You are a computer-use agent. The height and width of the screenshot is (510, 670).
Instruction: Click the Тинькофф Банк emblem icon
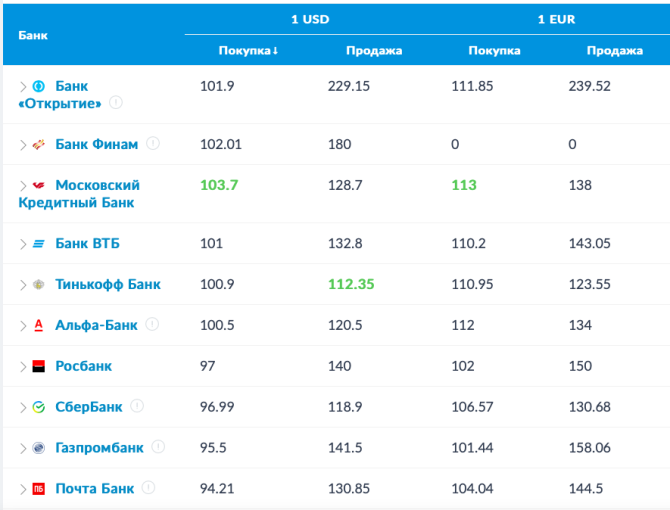tap(39, 284)
